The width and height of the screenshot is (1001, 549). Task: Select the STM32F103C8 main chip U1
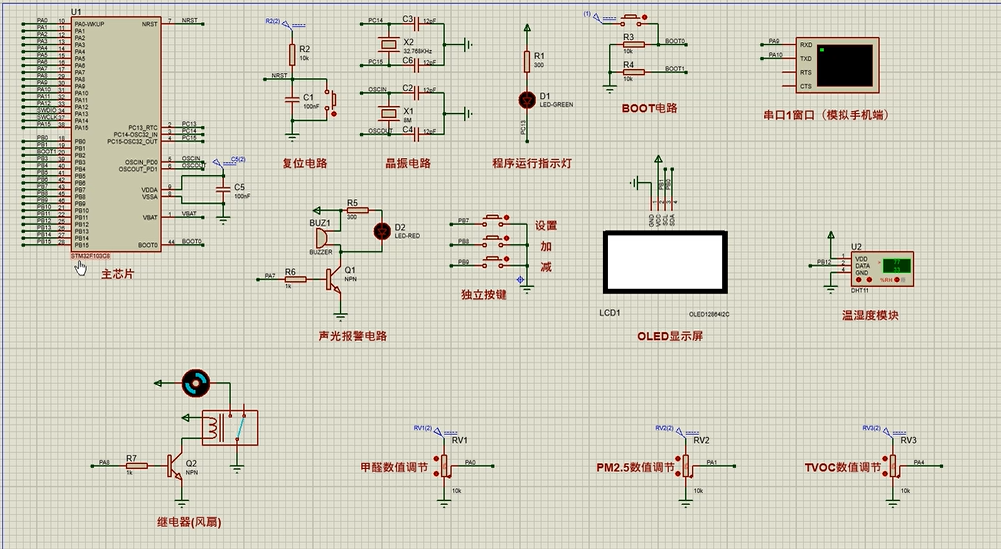tap(116, 134)
